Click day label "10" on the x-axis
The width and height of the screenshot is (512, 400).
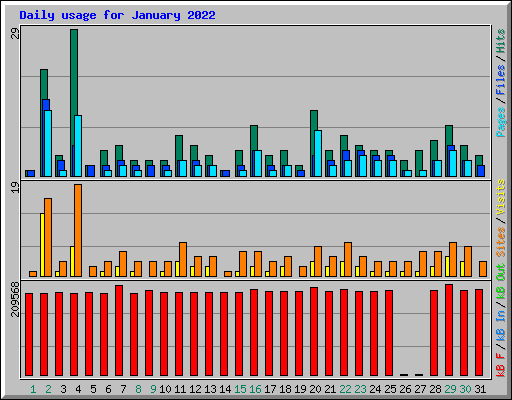(165, 389)
